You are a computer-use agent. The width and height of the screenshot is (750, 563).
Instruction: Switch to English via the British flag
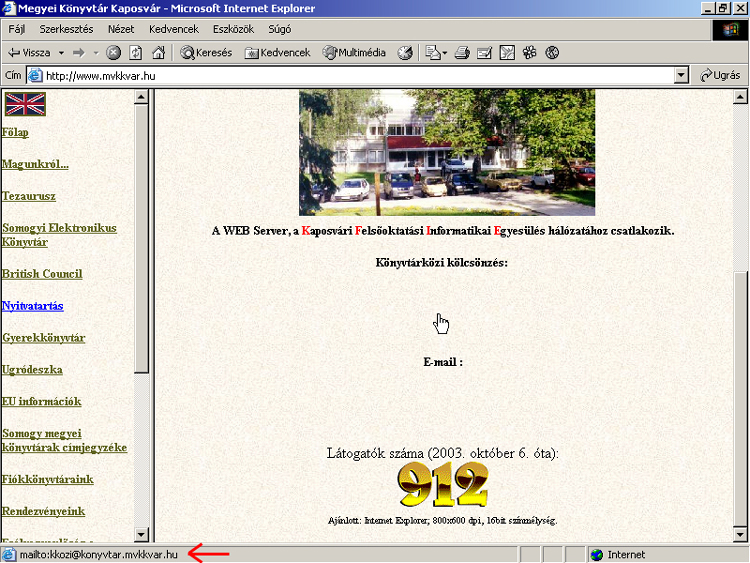point(25,104)
